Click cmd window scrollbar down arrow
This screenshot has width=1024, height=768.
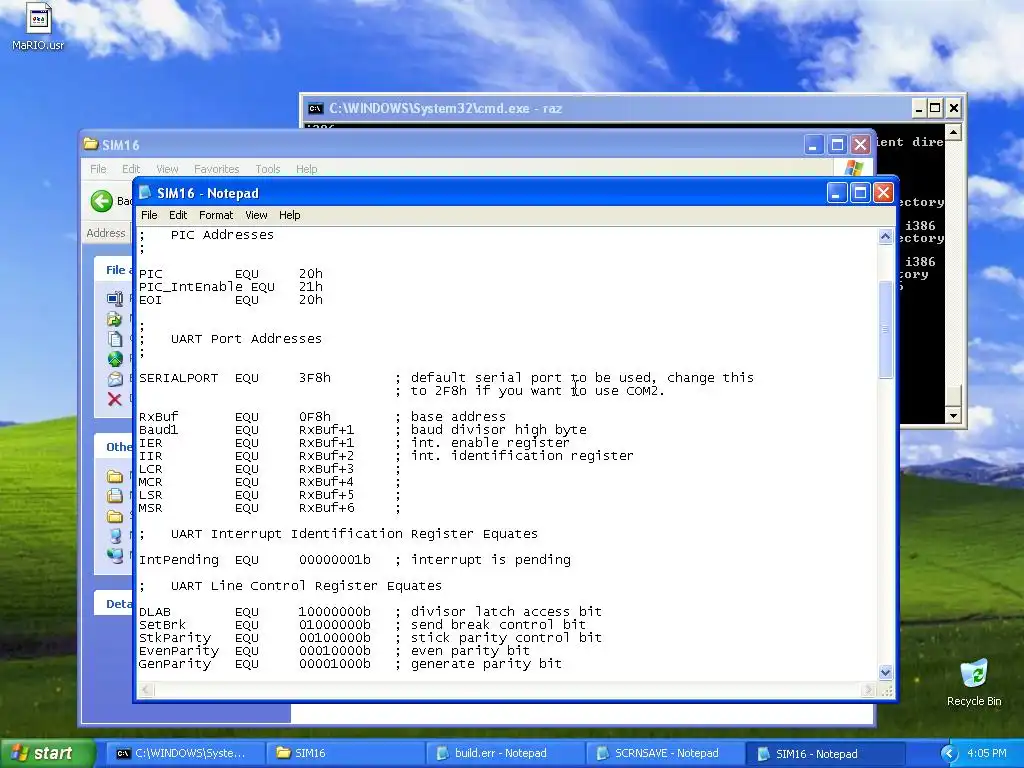[953, 415]
